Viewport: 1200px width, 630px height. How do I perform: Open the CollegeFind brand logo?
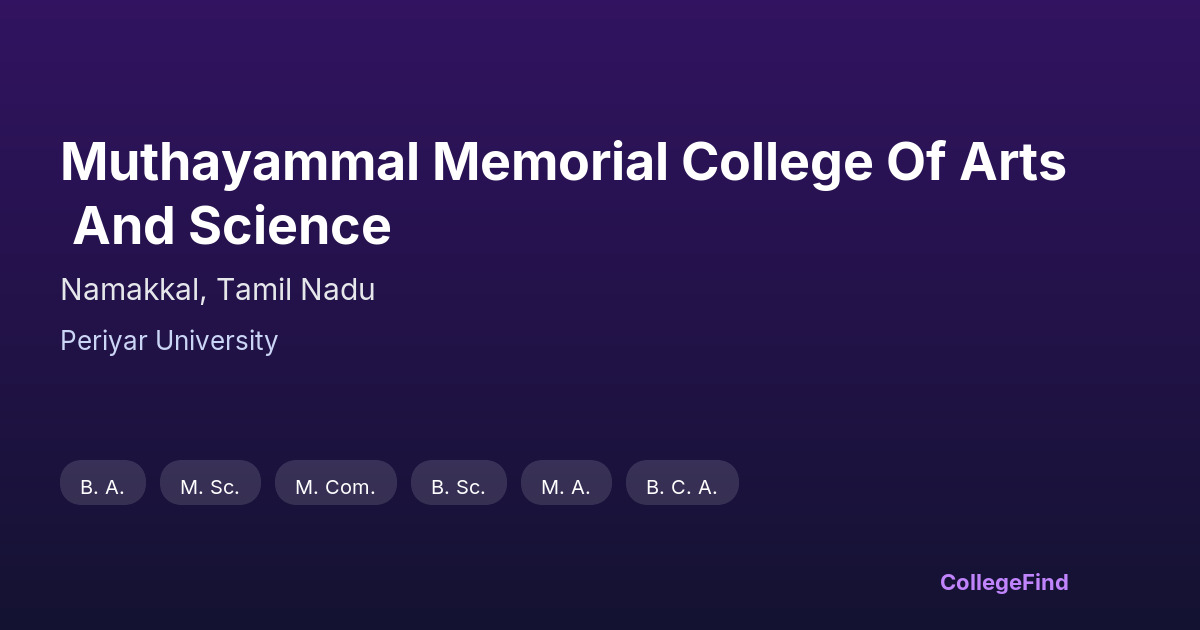(x=1004, y=582)
